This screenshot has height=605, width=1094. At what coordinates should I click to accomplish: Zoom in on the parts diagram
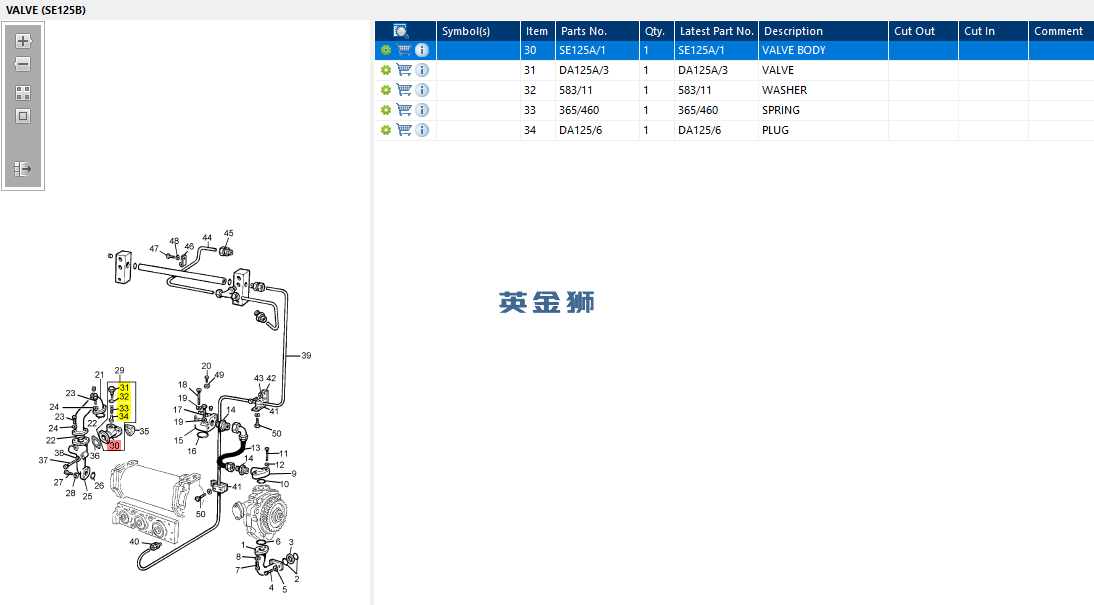coord(23,40)
